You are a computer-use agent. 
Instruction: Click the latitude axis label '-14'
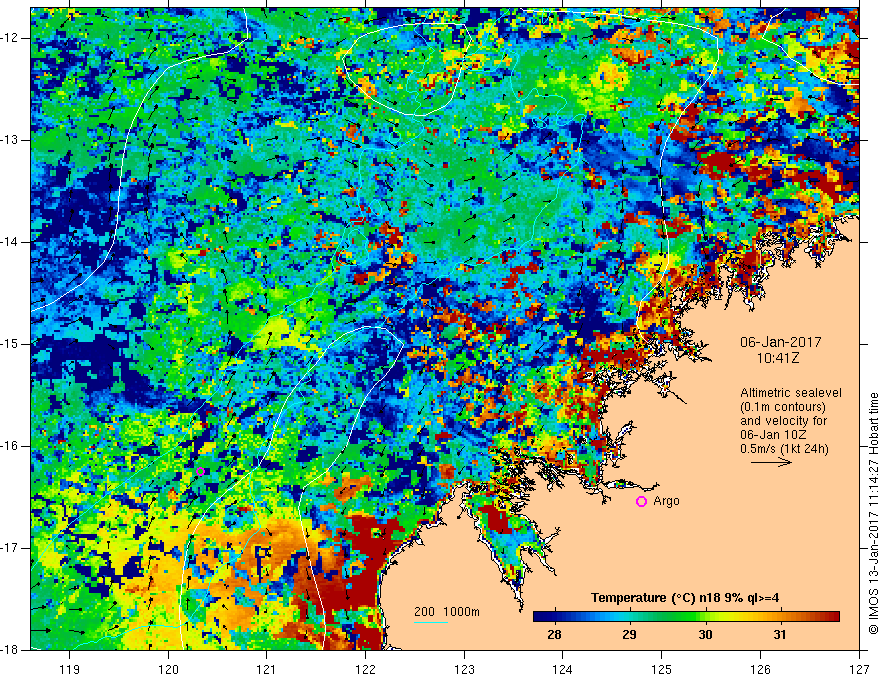pyautogui.click(x=11, y=242)
